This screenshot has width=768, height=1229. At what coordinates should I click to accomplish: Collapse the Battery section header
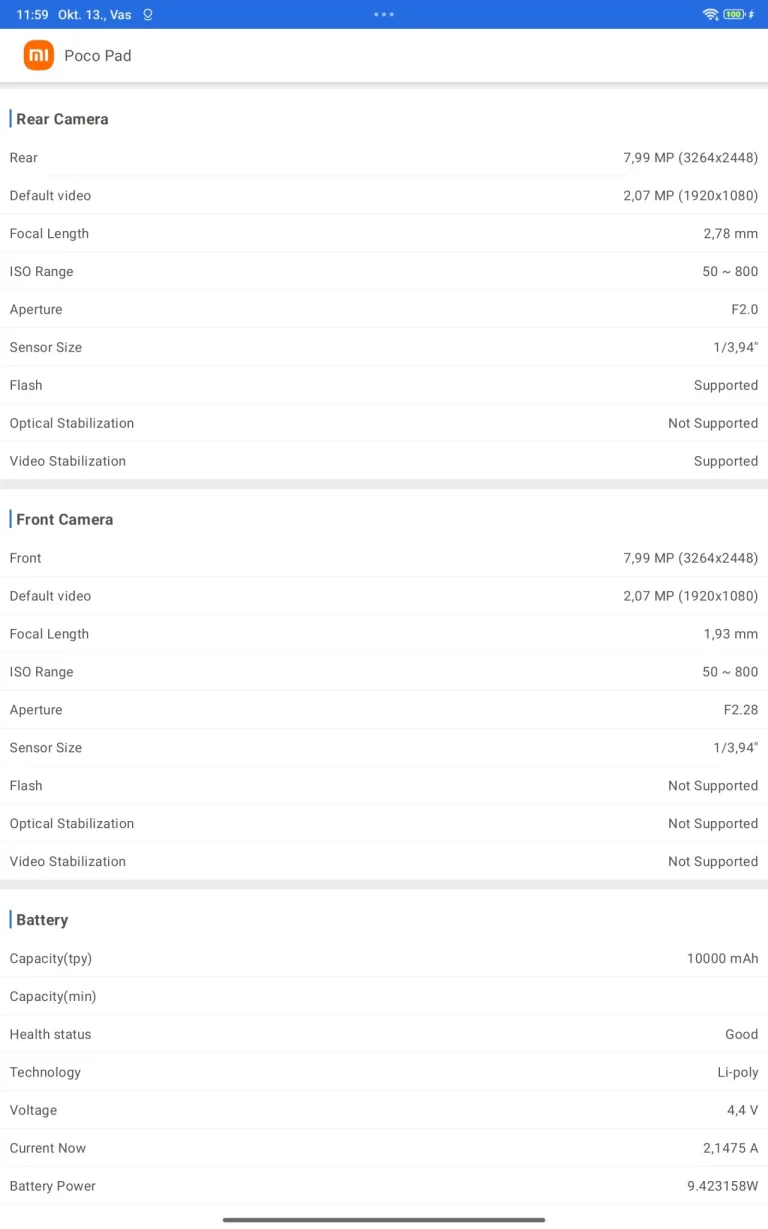click(x=42, y=919)
